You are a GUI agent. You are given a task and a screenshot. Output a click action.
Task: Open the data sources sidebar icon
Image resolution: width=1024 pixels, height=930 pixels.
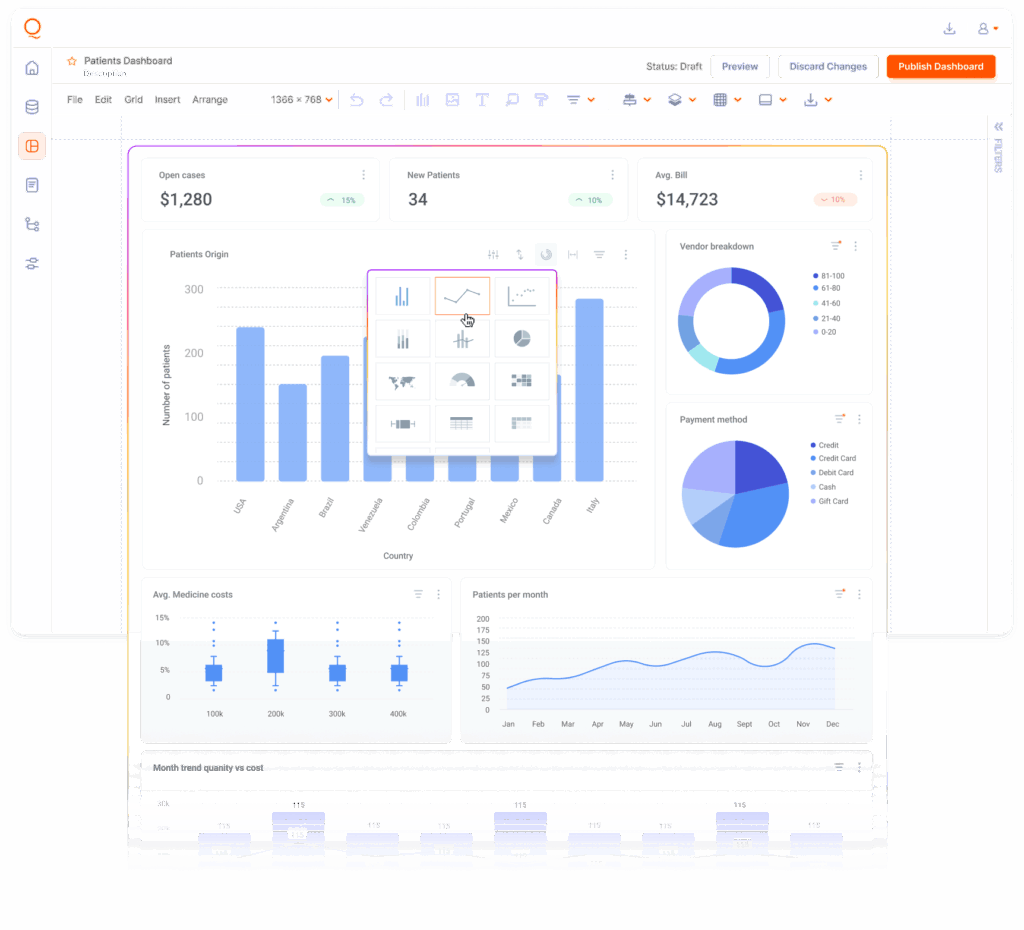click(32, 107)
